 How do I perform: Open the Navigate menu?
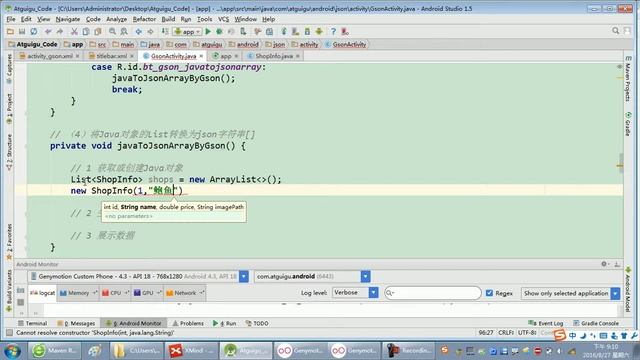(68, 19)
